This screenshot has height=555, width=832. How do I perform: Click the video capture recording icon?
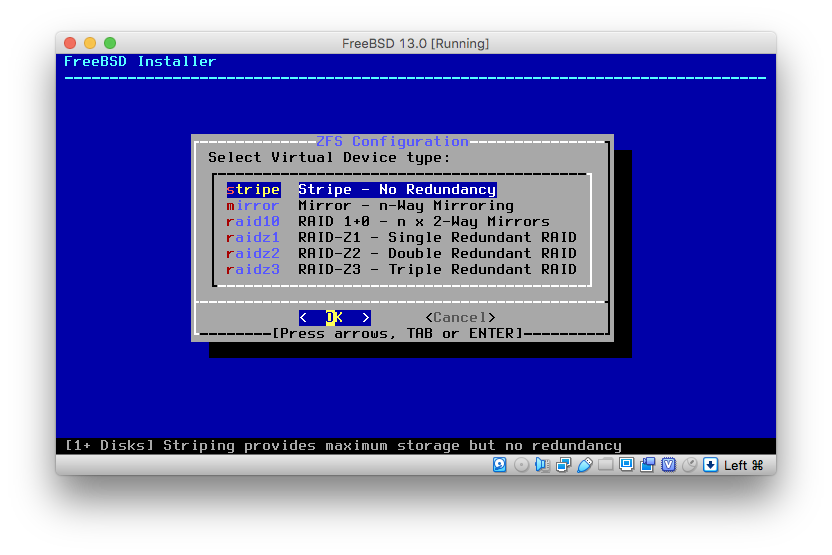click(647, 465)
